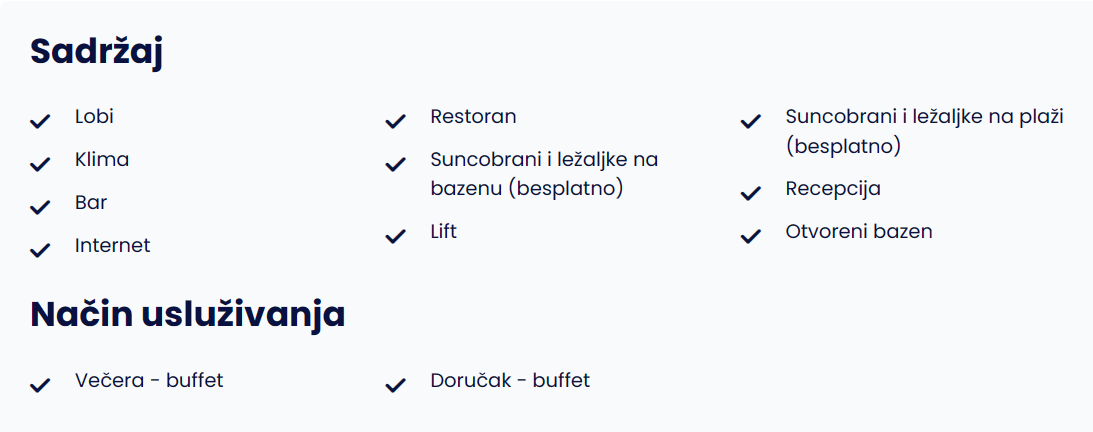Click the checkmark beside Restoran
The height and width of the screenshot is (432, 1093).
tap(395, 122)
